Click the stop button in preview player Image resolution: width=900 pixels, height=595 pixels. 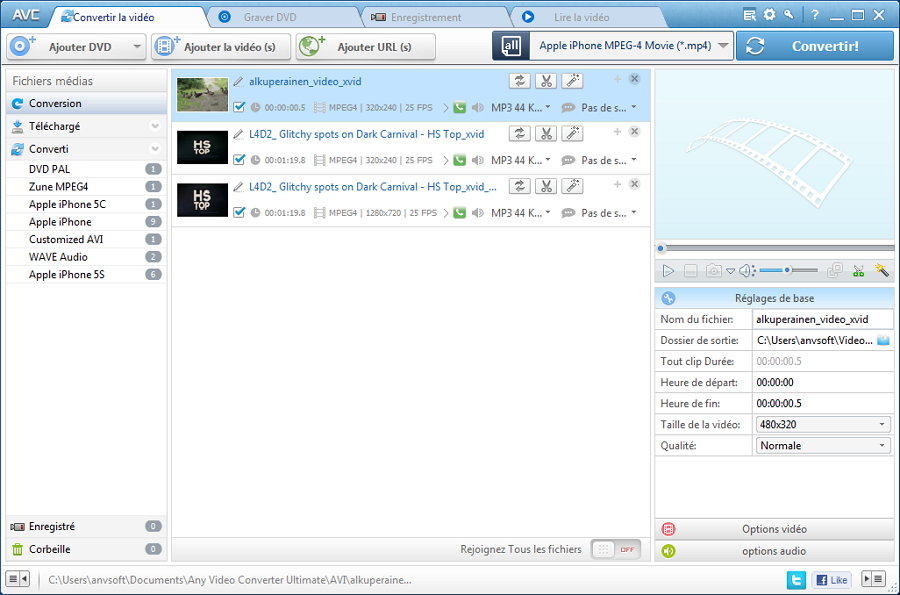(690, 271)
